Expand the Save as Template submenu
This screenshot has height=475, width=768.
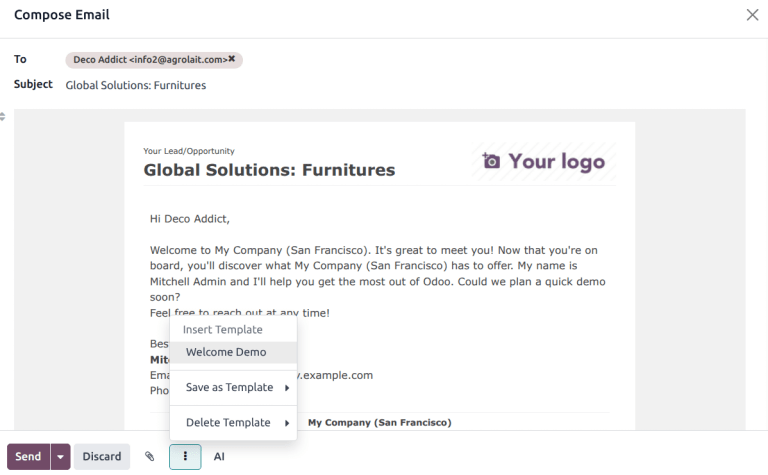coord(234,387)
